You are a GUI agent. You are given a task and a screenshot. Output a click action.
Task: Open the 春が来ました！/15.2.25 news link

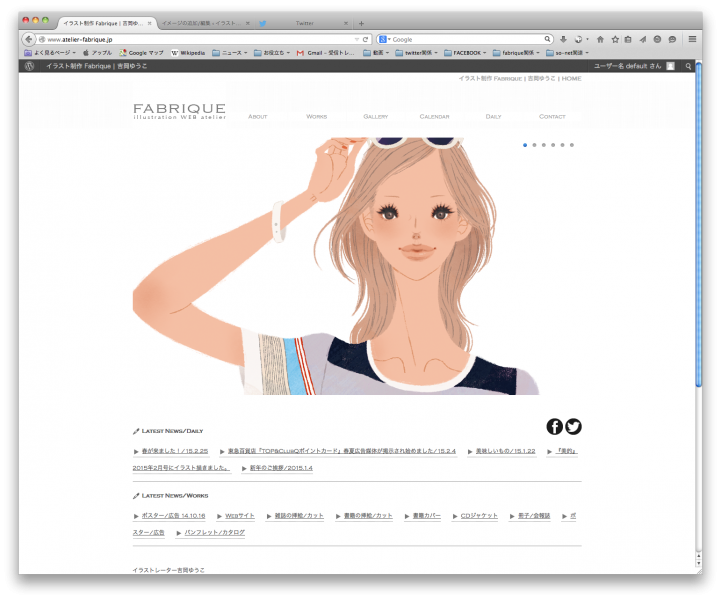point(175,451)
